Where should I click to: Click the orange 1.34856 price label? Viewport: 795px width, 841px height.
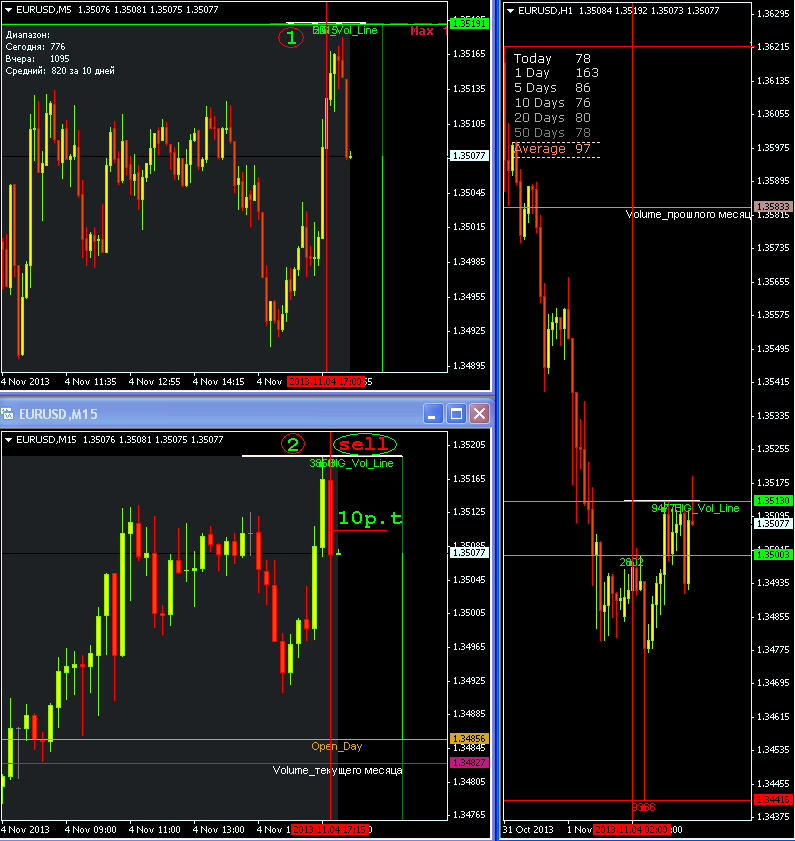468,739
